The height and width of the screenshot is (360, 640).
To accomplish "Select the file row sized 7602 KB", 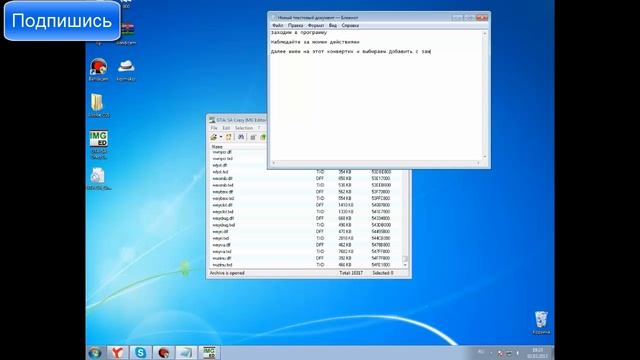I will (306, 251).
